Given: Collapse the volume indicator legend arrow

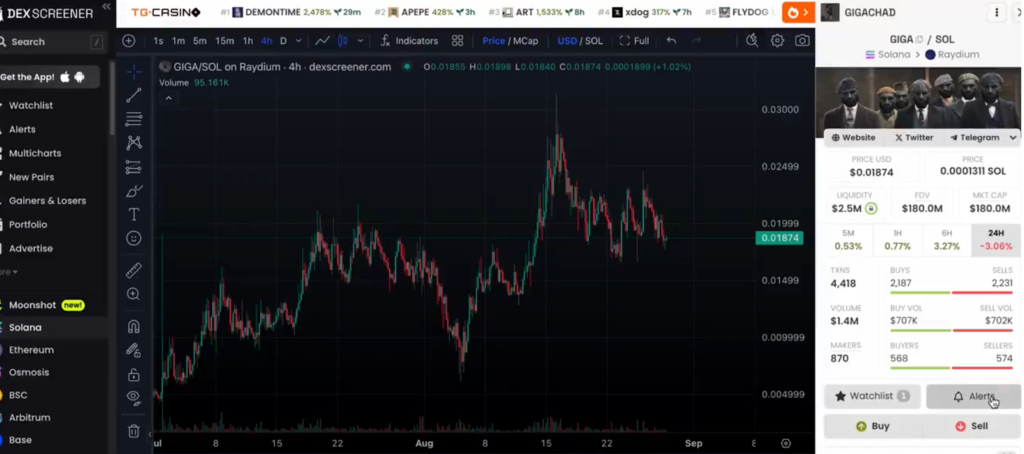Looking at the screenshot, I should pyautogui.click(x=168, y=98).
